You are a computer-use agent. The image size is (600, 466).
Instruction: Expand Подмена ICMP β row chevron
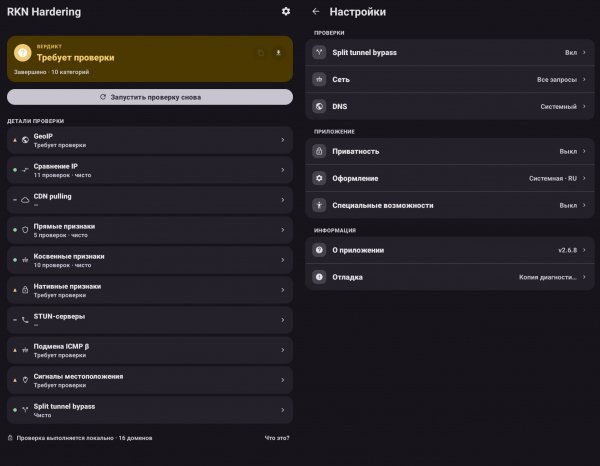[283, 350]
